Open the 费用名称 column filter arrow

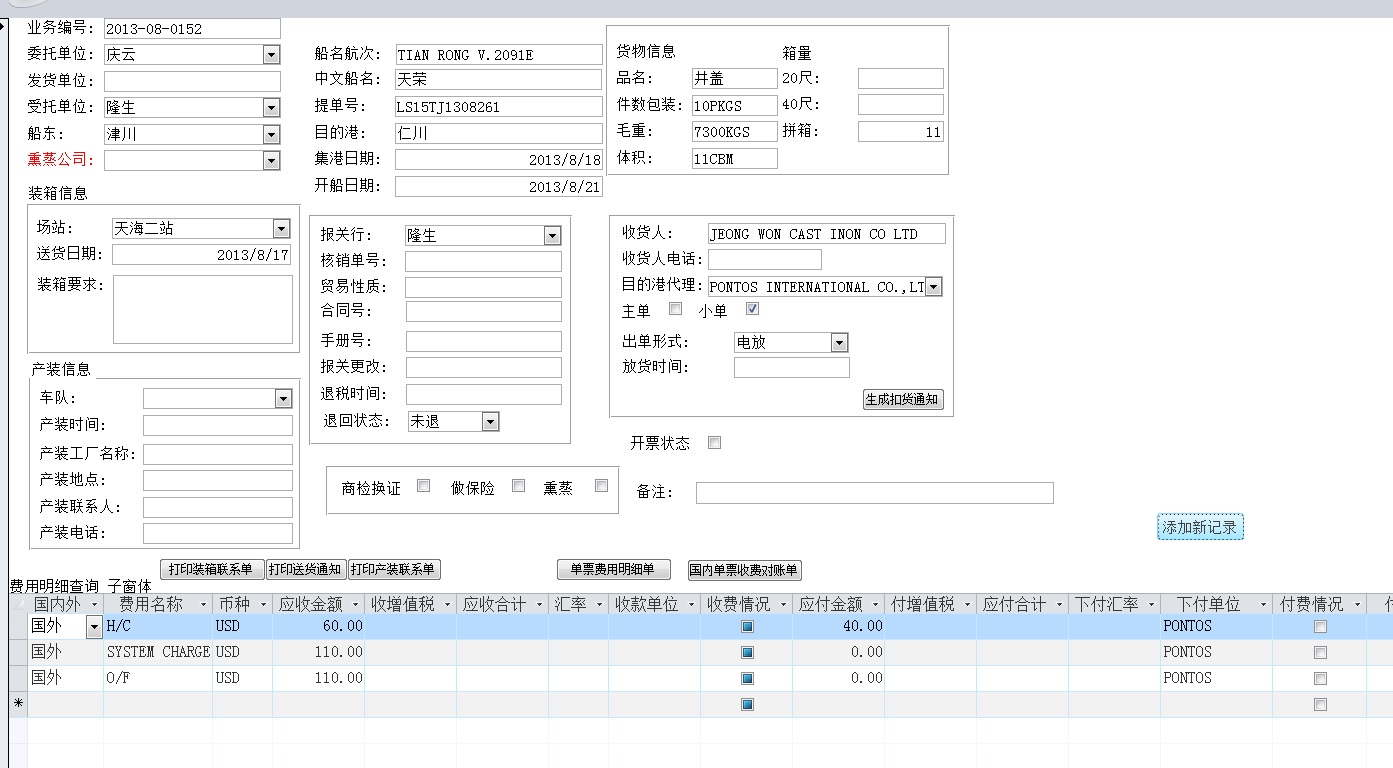click(203, 605)
